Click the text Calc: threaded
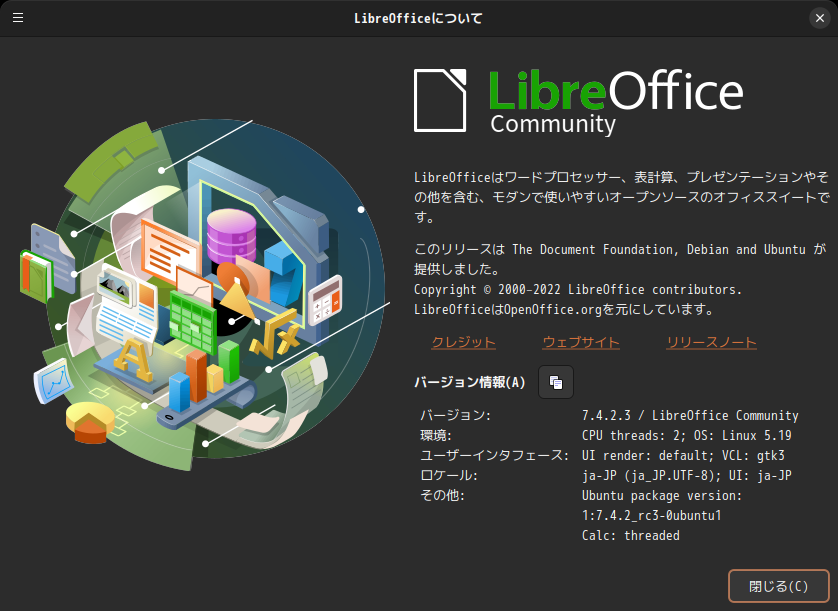Screen dimensions: 838x611 click(631, 536)
